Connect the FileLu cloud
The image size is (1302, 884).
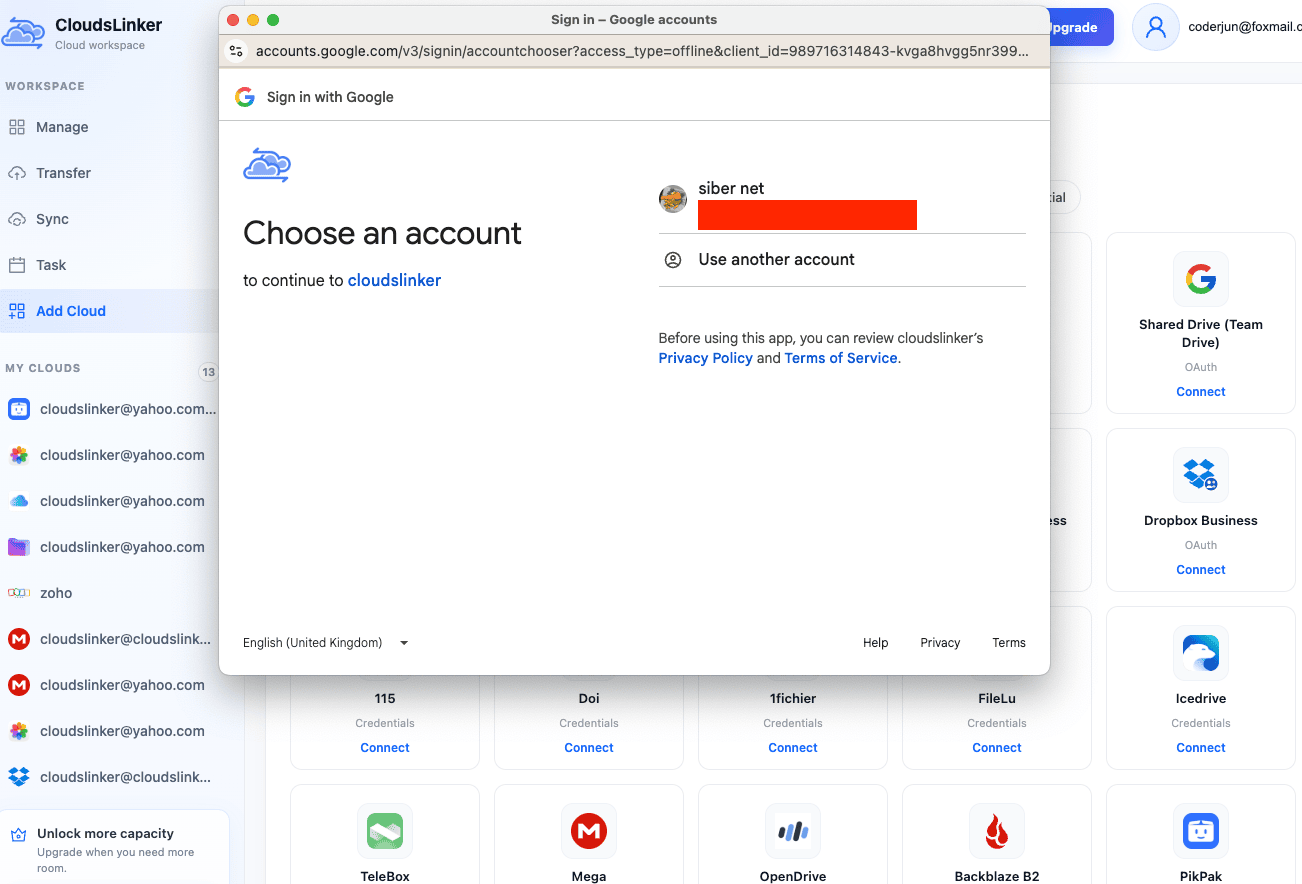pos(997,748)
